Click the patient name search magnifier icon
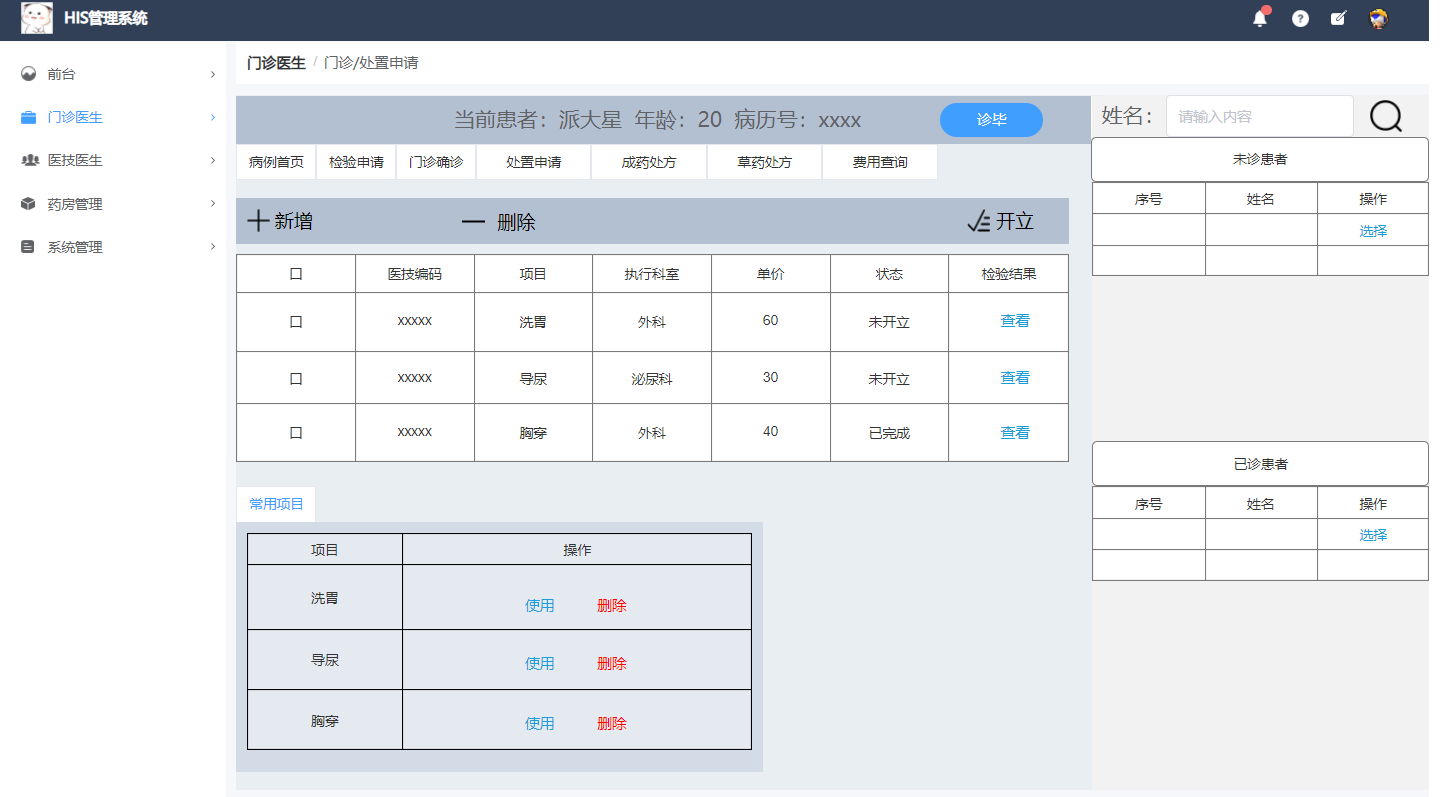The height and width of the screenshot is (797, 1442). [1386, 117]
